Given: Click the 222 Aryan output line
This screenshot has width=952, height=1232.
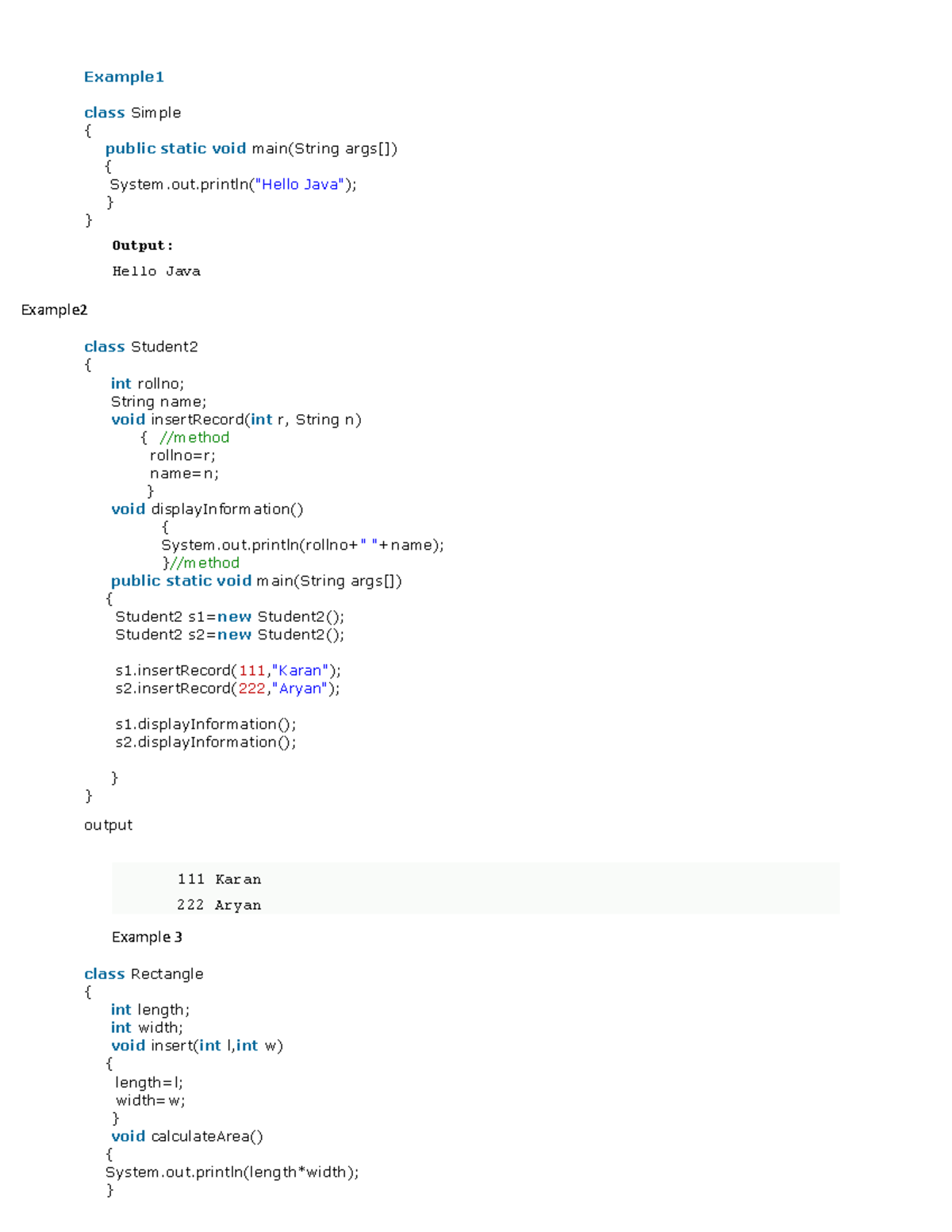Looking at the screenshot, I should (x=220, y=904).
